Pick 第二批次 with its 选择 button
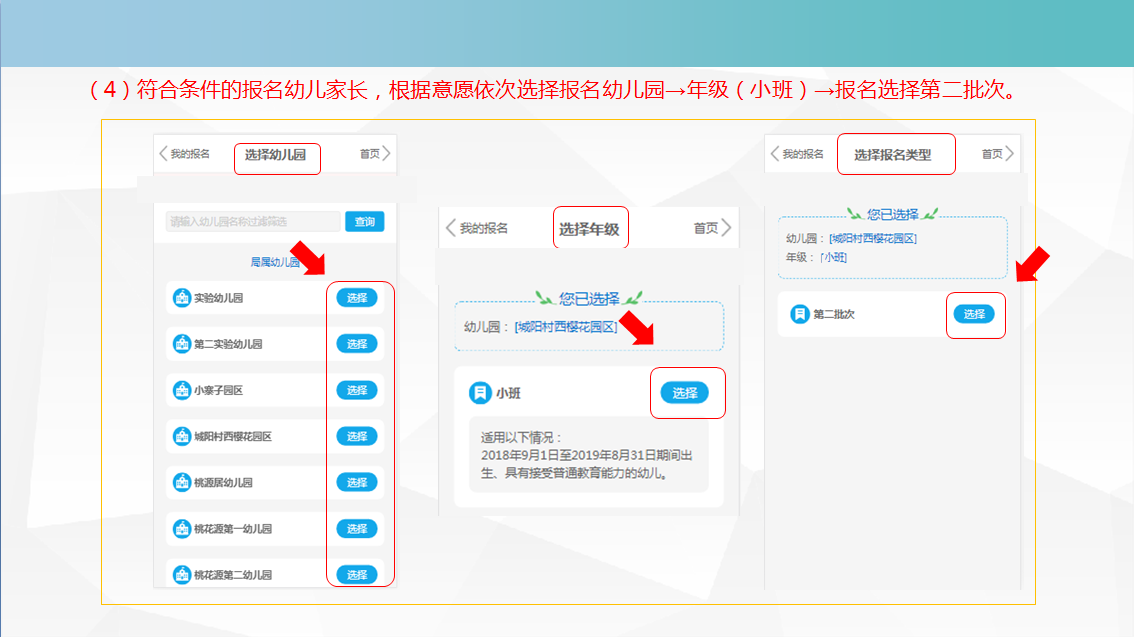The width and height of the screenshot is (1134, 637). tap(974, 314)
